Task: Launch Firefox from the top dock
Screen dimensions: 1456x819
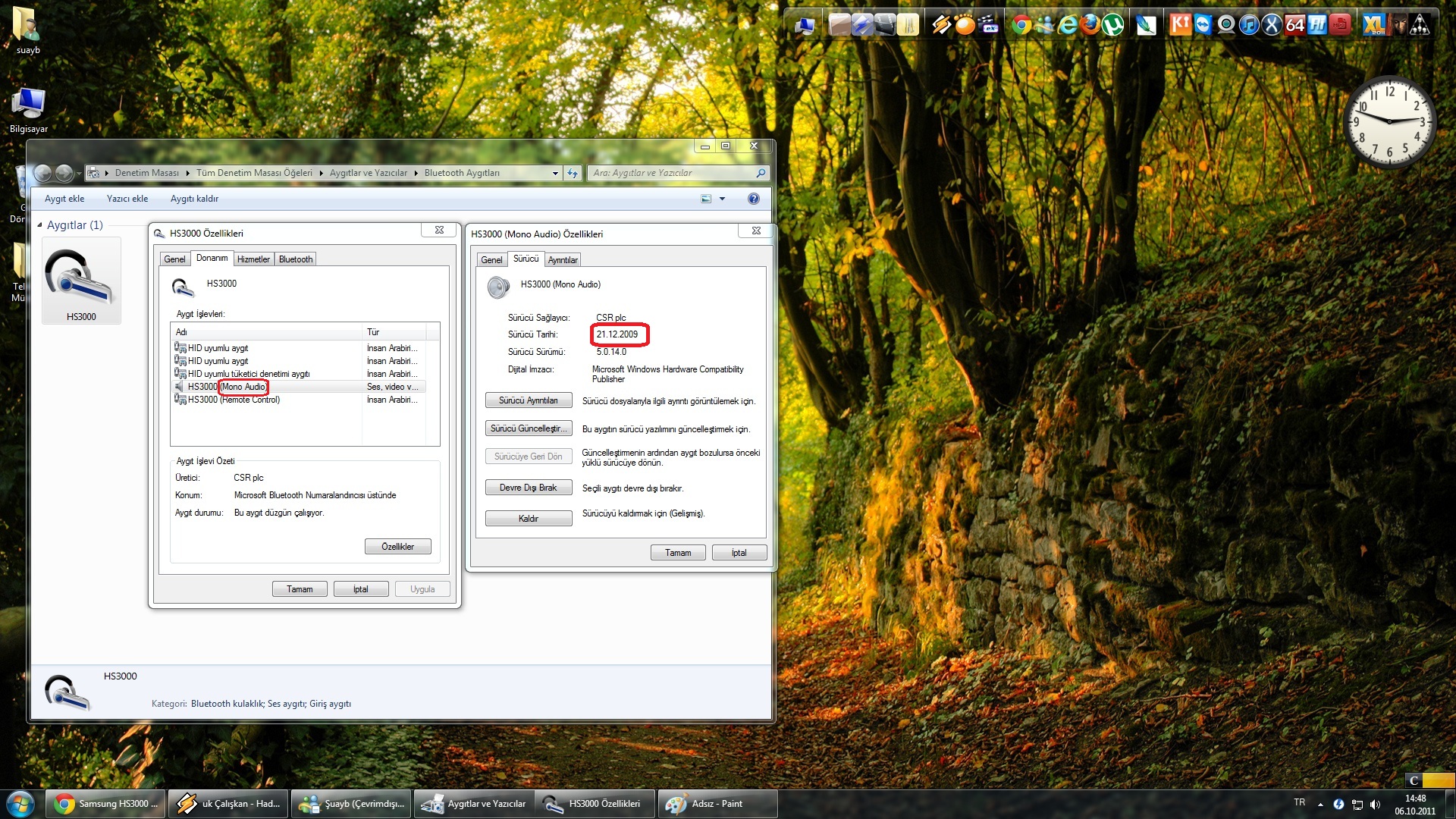Action: point(1090,25)
